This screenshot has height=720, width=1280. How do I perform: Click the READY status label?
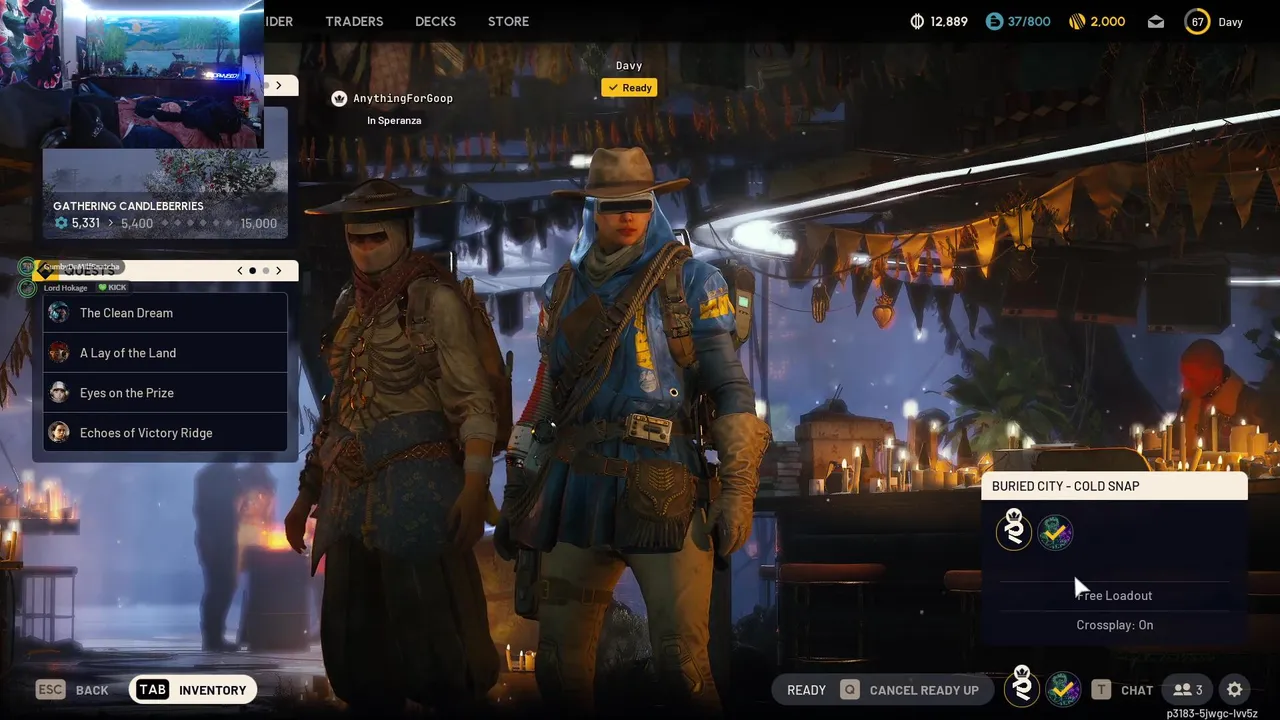tap(806, 690)
